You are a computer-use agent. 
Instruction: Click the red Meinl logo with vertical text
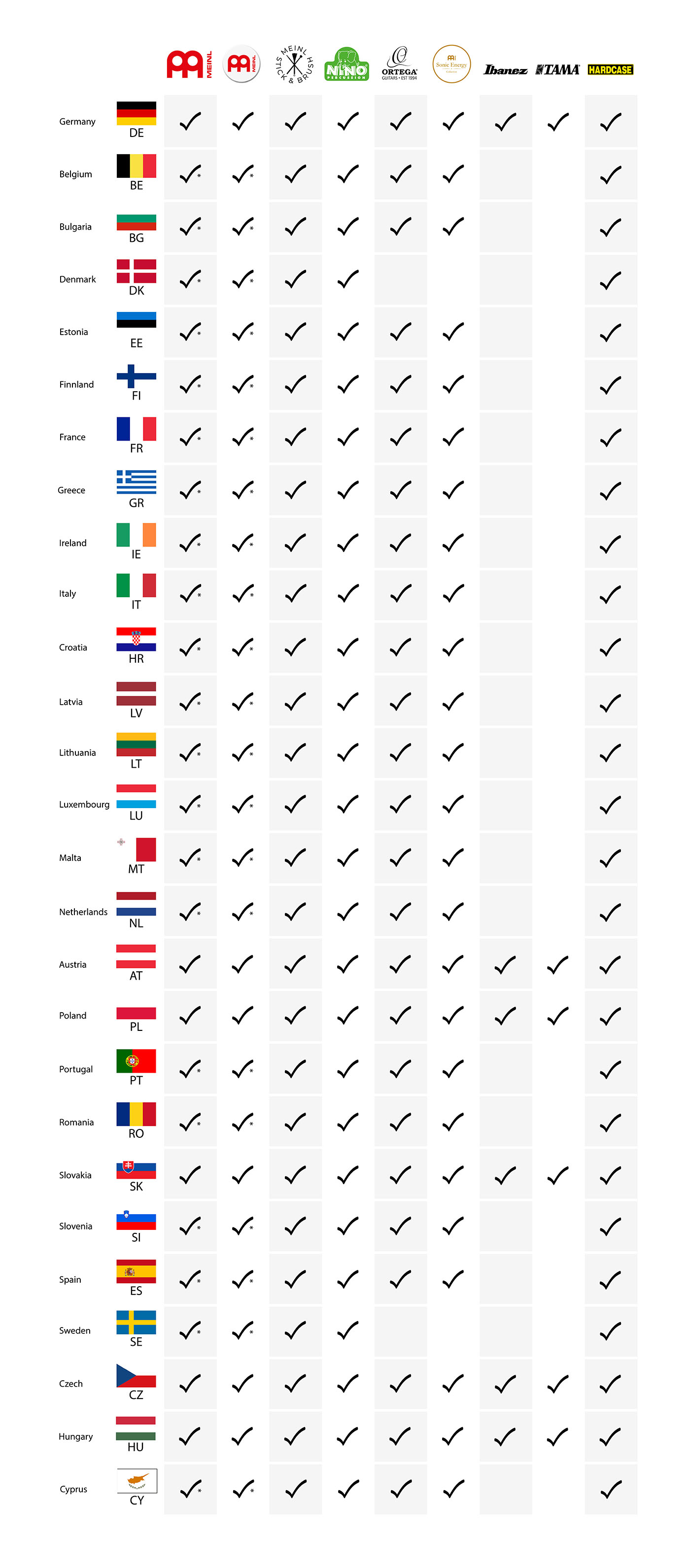[189, 65]
